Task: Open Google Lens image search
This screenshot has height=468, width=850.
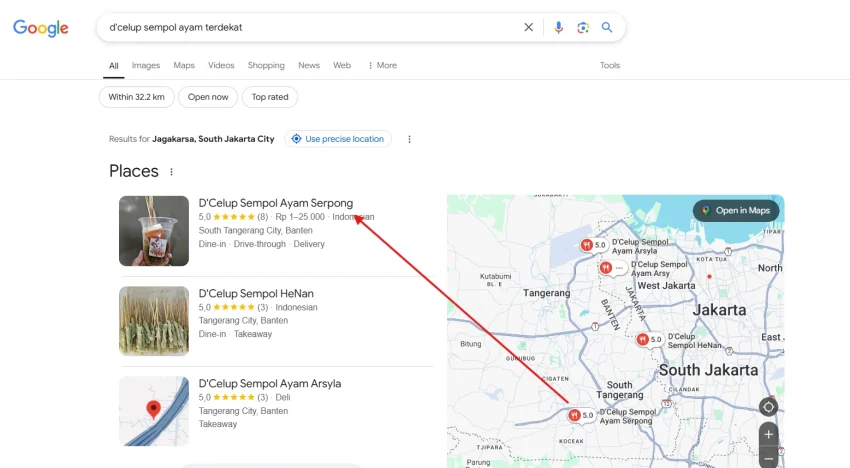Action: pyautogui.click(x=583, y=27)
